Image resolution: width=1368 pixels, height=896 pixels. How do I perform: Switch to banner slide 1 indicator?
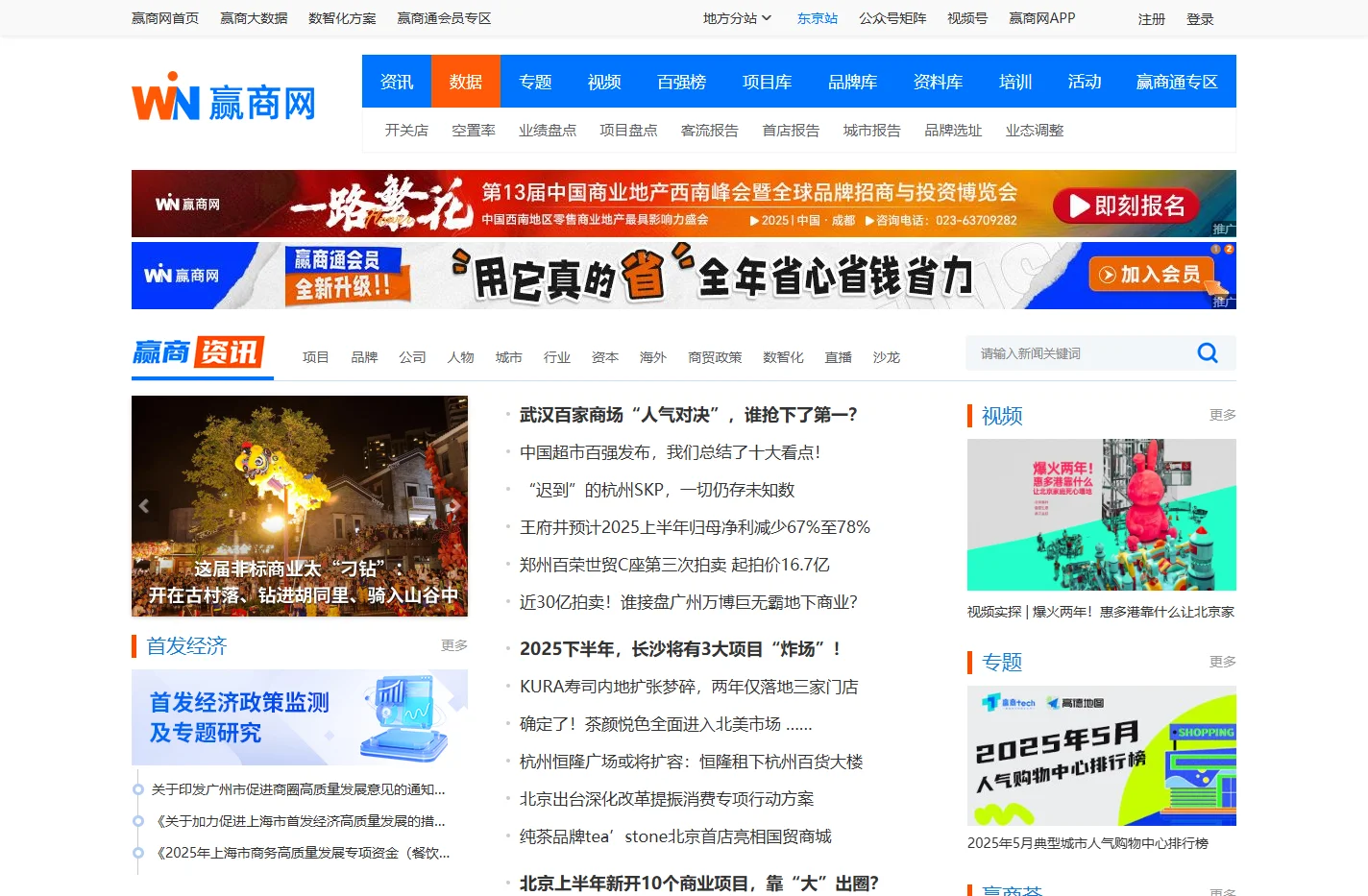pyautogui.click(x=1215, y=249)
